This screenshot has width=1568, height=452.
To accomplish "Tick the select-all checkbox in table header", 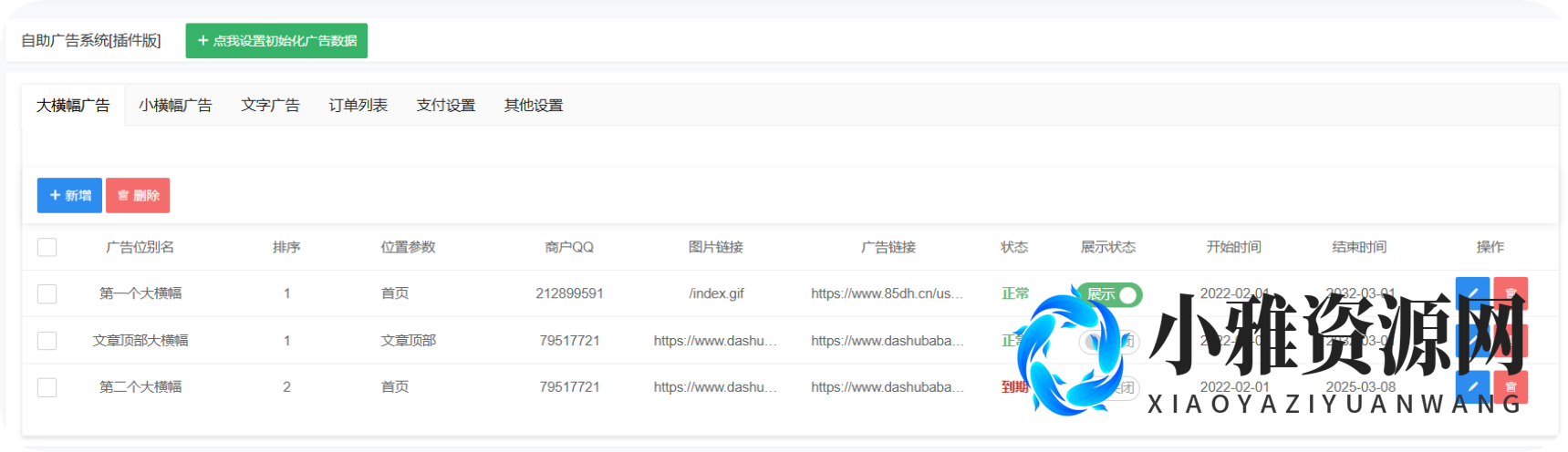I will click(47, 247).
